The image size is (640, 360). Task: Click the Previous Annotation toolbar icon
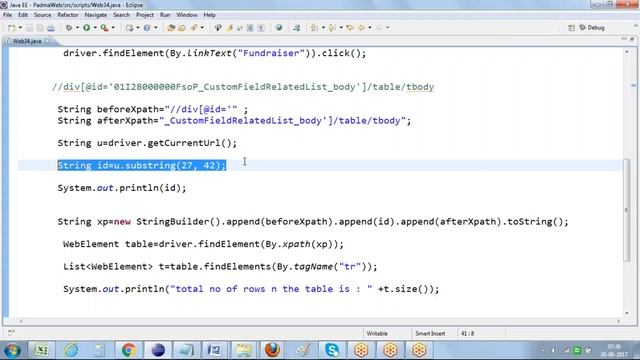[332, 28]
